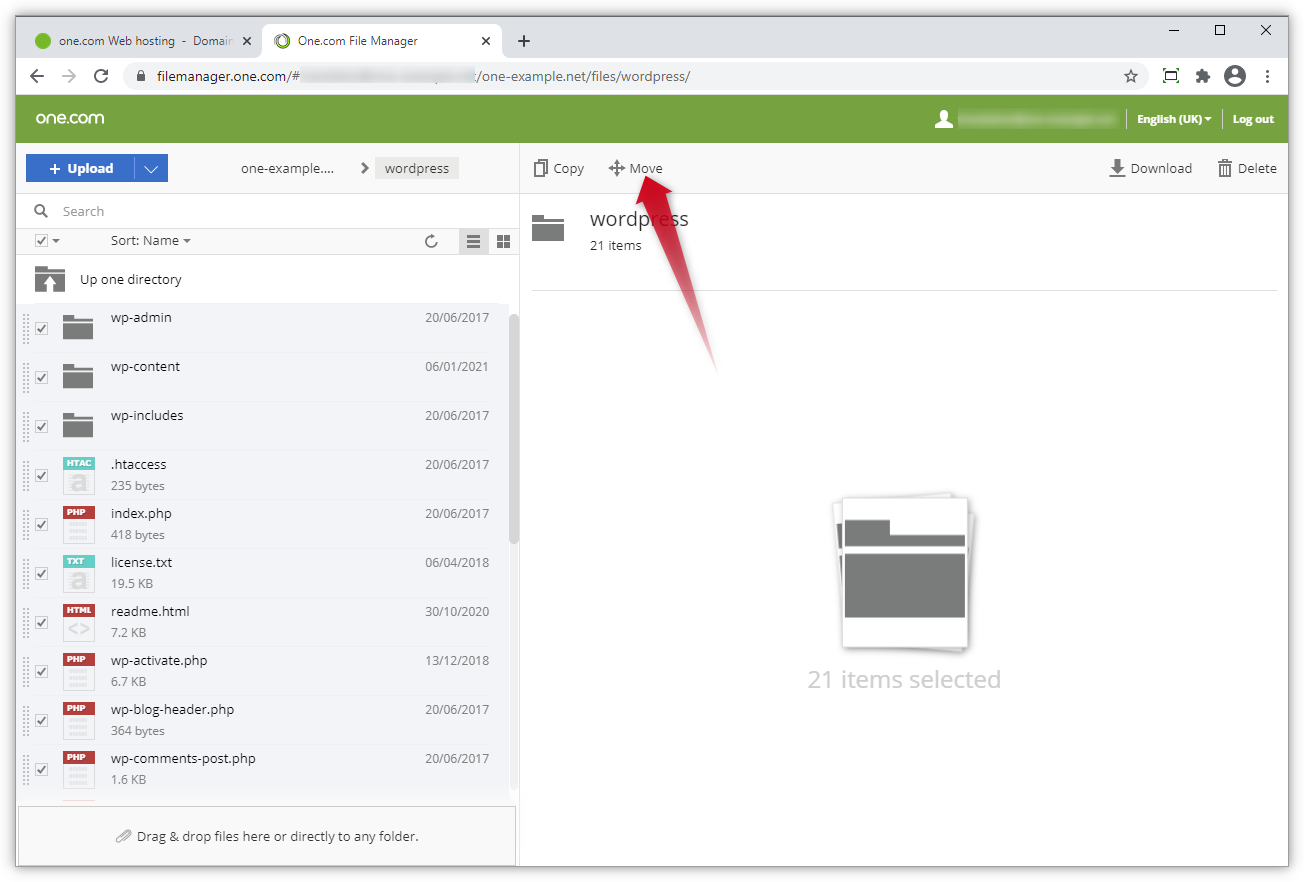
Task: Click the Log out link
Action: tap(1252, 118)
